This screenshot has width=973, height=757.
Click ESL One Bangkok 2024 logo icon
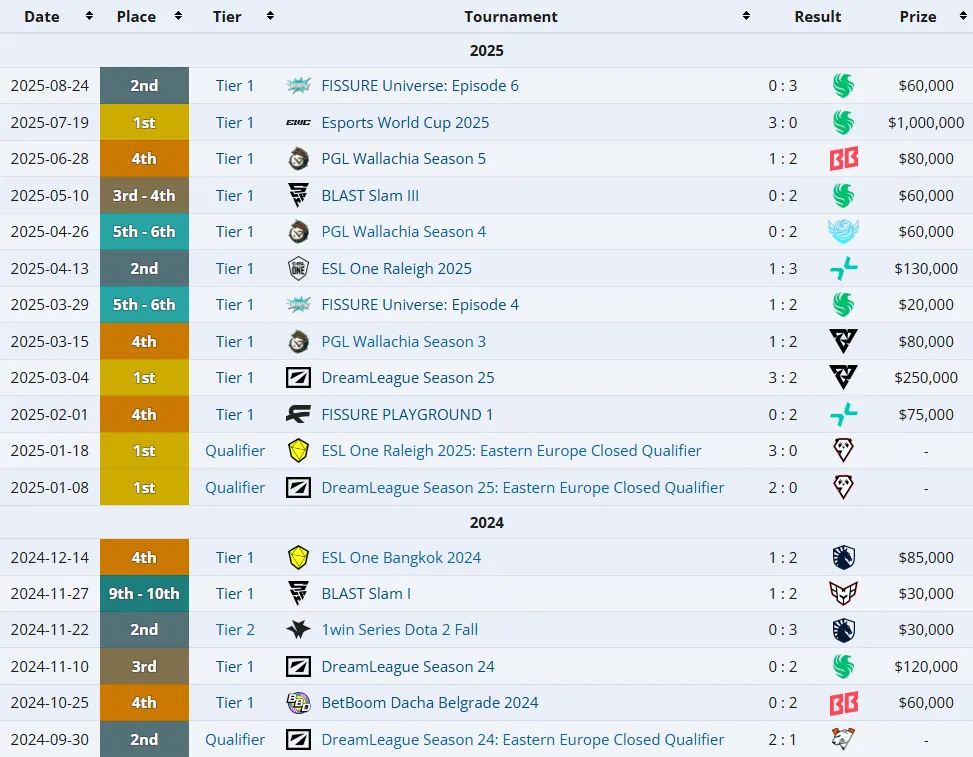click(298, 558)
